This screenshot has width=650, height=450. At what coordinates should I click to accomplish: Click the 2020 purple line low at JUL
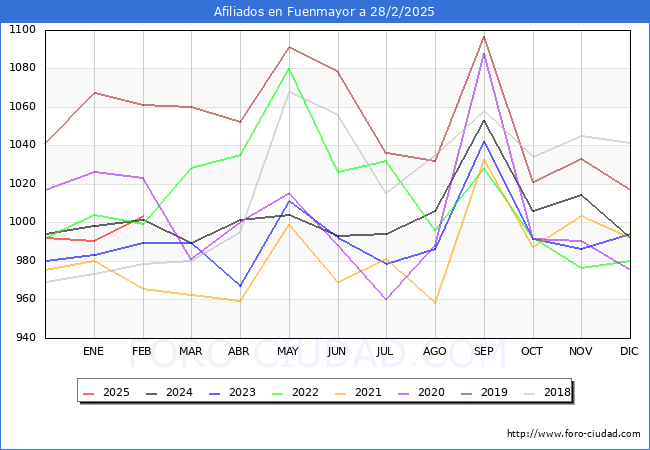[386, 299]
